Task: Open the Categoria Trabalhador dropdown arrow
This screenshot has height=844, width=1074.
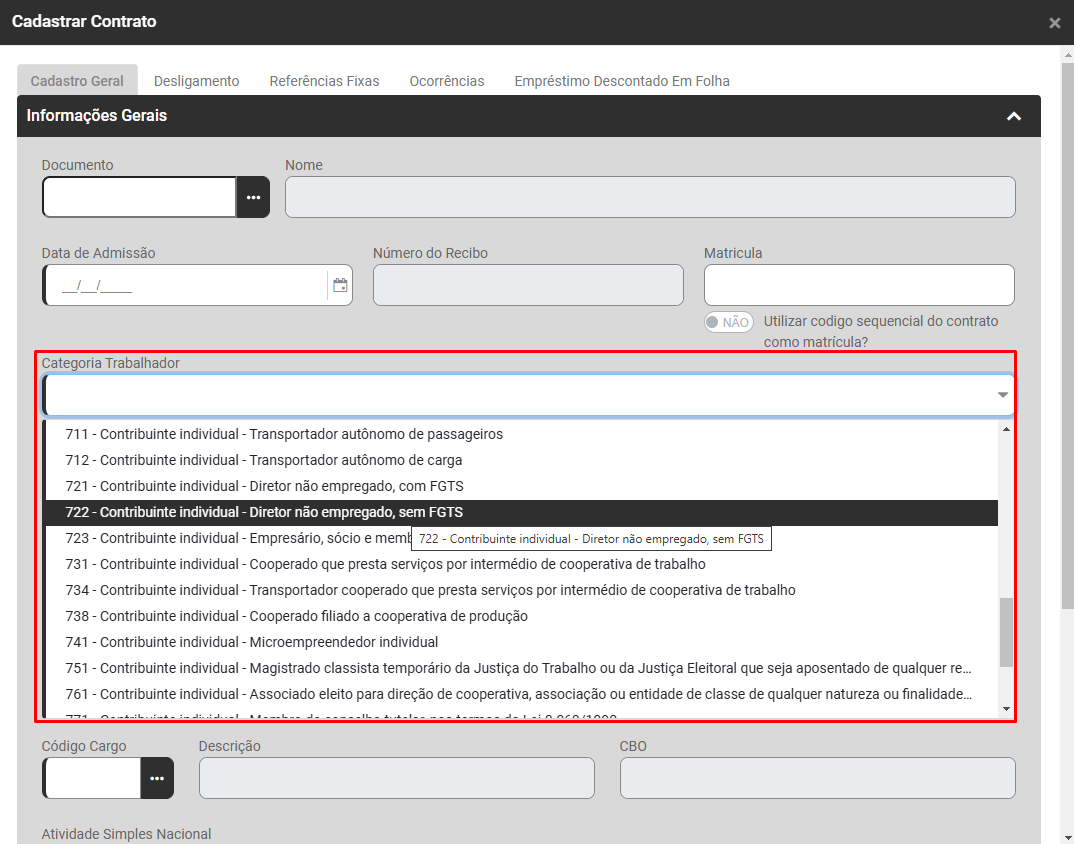Action: 1002,395
